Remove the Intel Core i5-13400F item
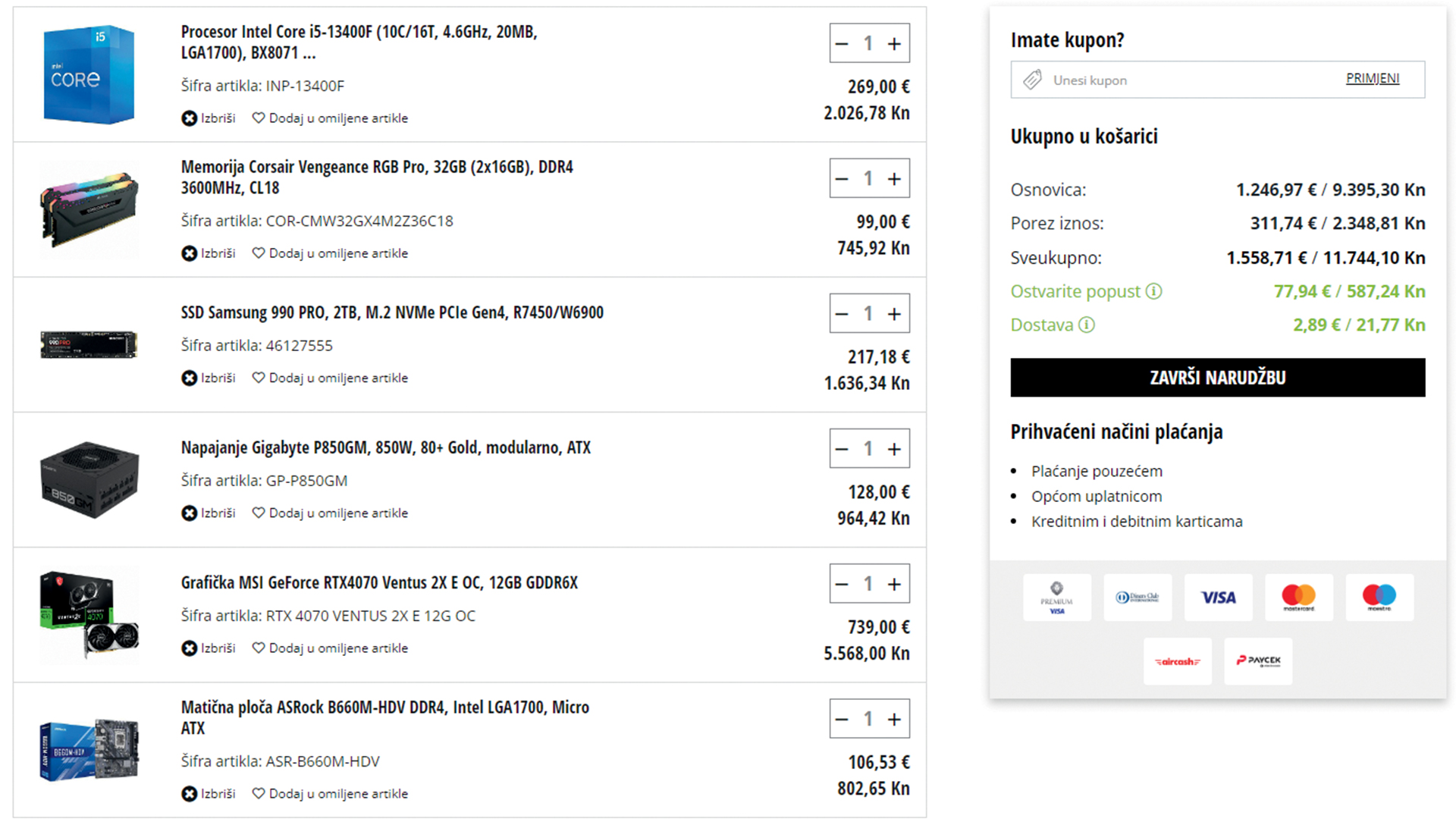Screen dimensions: 1456x819 (x=190, y=118)
